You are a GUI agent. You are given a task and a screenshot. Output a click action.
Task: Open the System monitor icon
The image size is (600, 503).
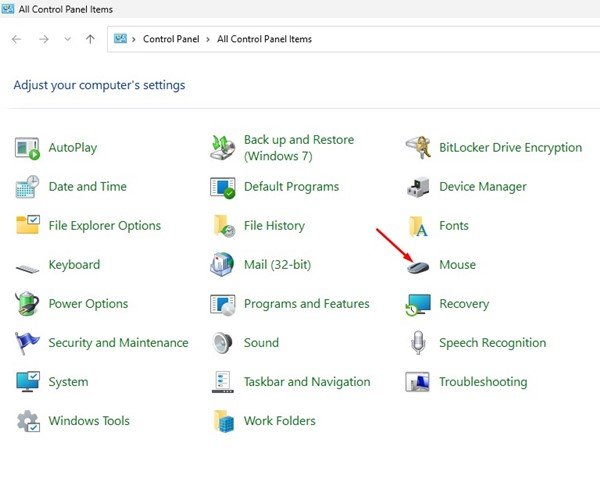pyautogui.click(x=28, y=381)
